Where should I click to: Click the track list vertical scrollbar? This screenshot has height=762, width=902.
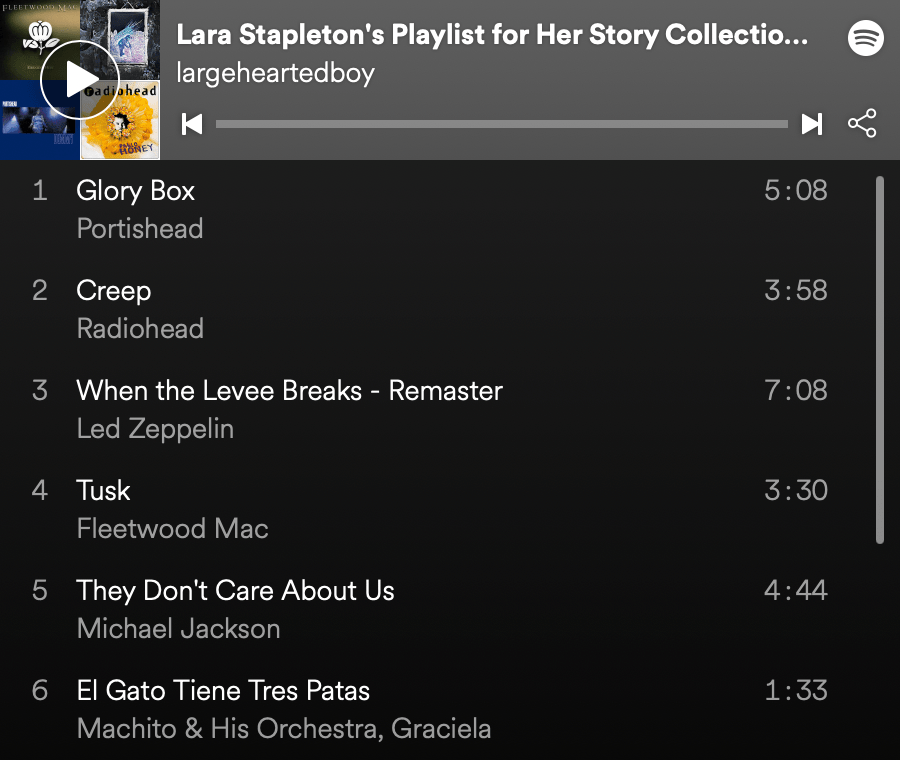(x=880, y=360)
